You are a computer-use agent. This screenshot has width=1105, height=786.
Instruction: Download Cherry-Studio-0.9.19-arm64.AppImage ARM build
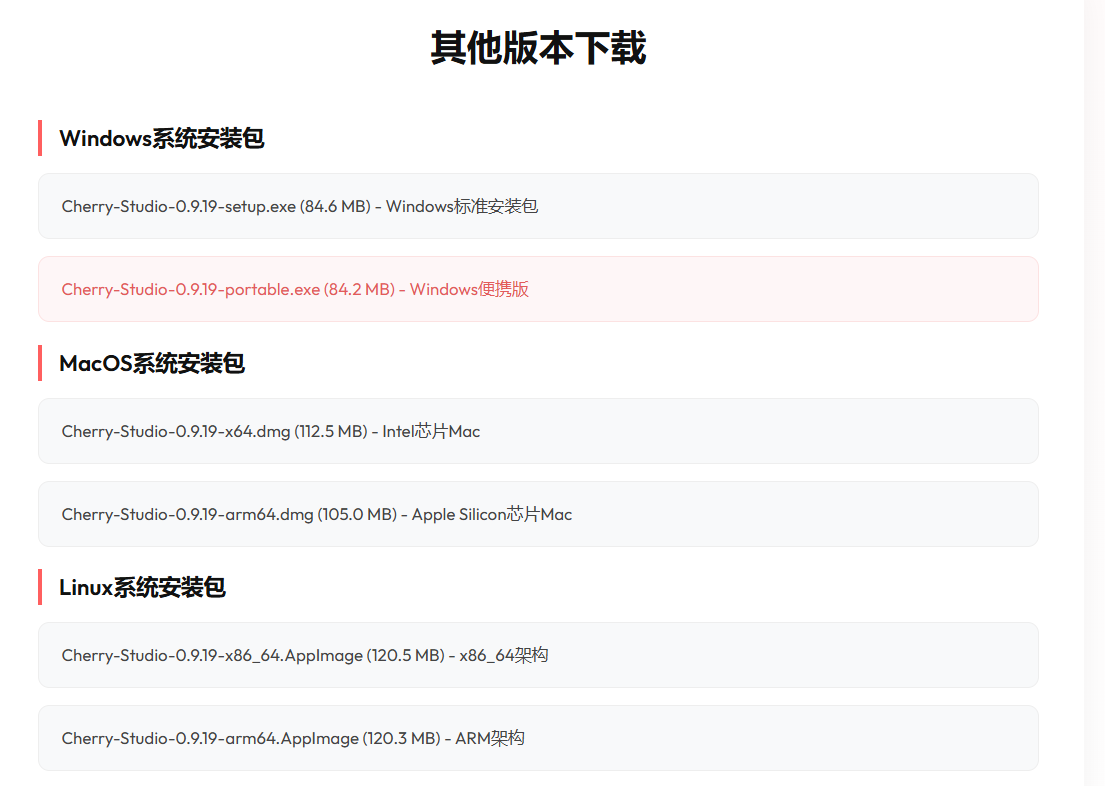(x=538, y=738)
